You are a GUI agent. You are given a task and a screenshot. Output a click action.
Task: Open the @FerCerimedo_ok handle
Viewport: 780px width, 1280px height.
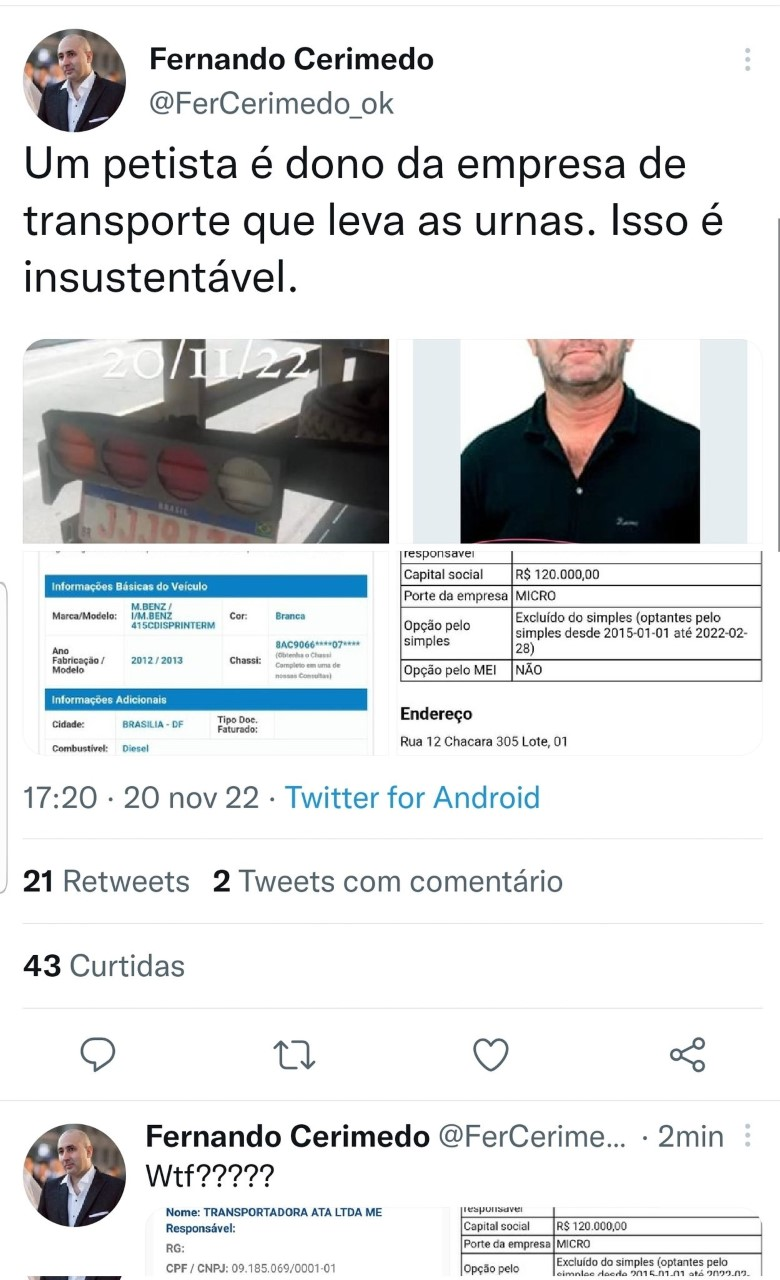pos(271,103)
